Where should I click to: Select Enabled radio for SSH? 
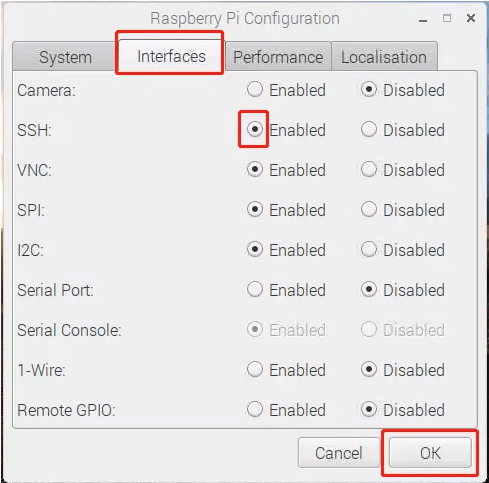click(x=255, y=129)
